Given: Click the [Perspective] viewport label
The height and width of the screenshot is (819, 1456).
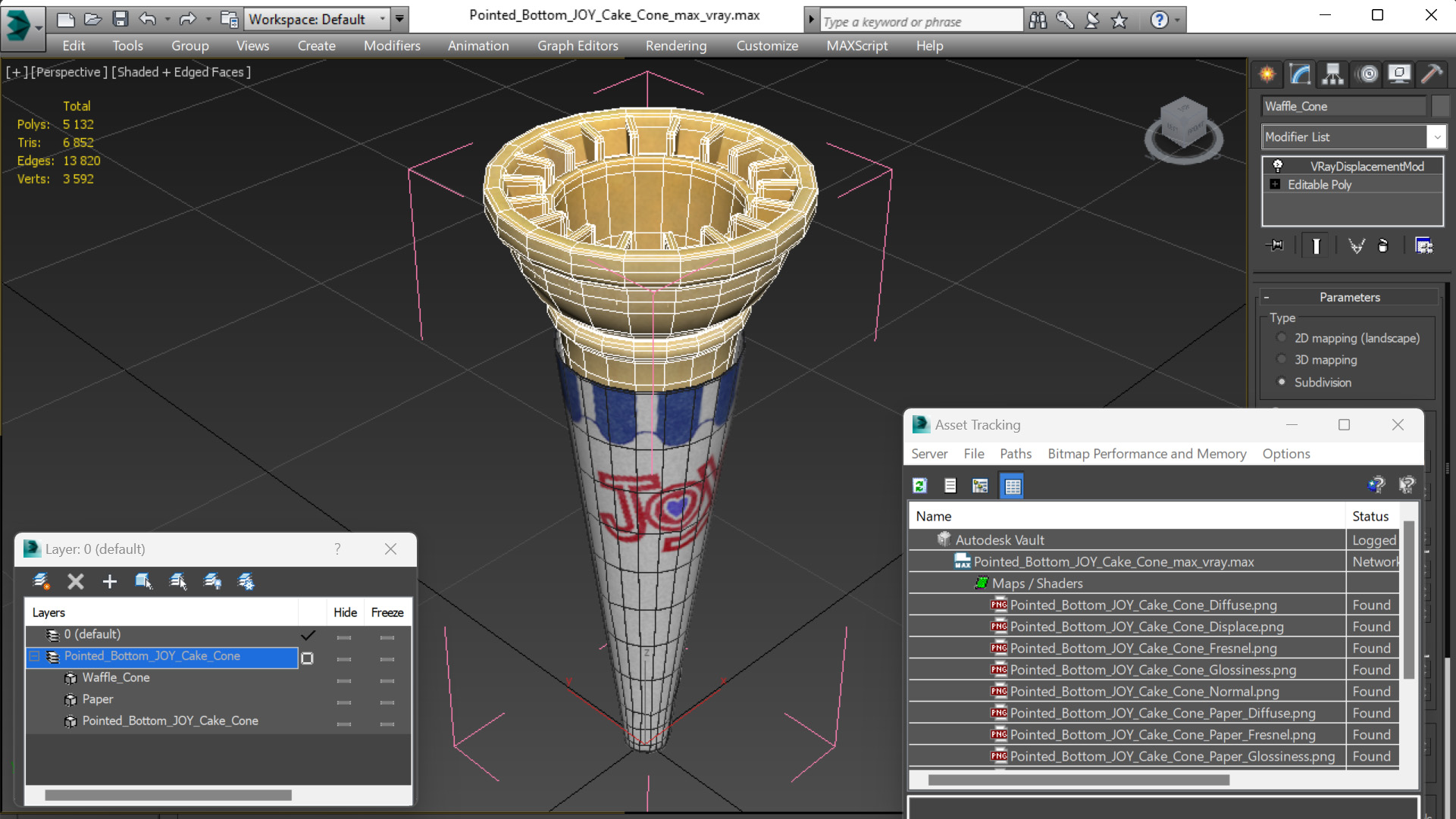Looking at the screenshot, I should [68, 72].
